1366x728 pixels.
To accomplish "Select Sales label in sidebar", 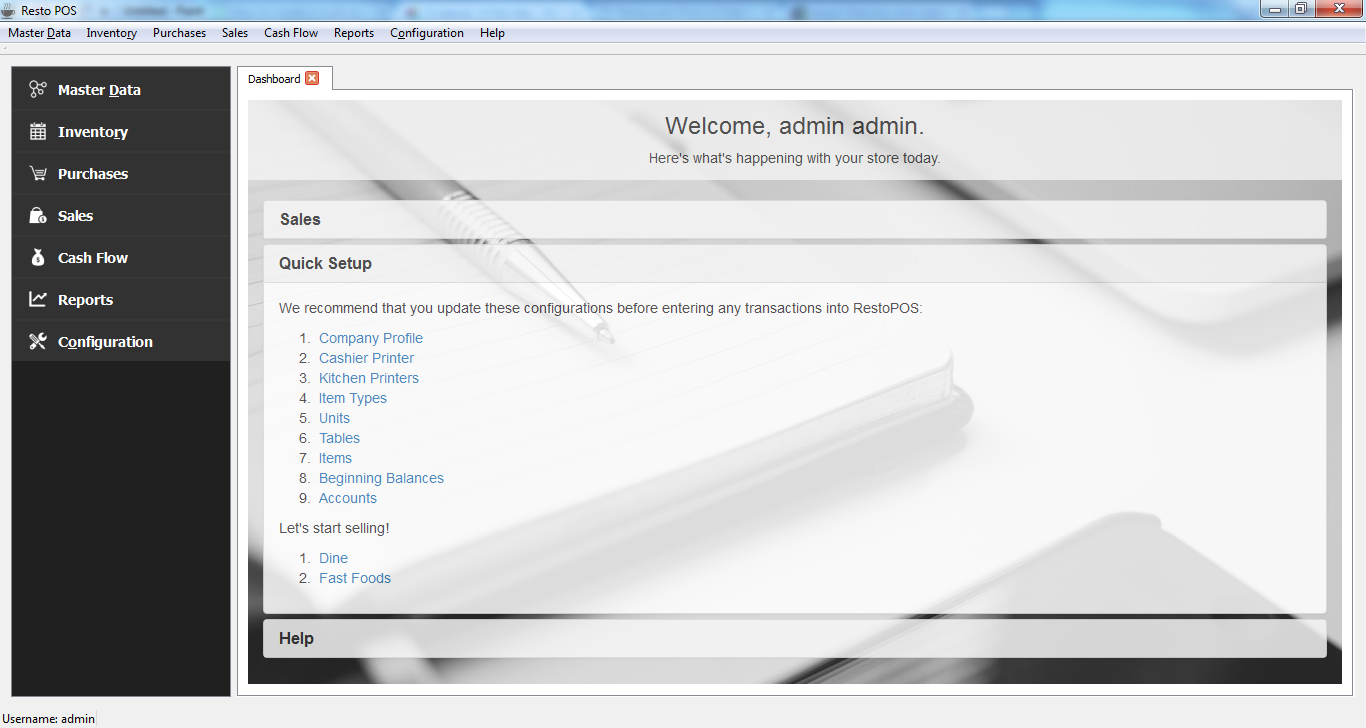I will coord(75,216).
